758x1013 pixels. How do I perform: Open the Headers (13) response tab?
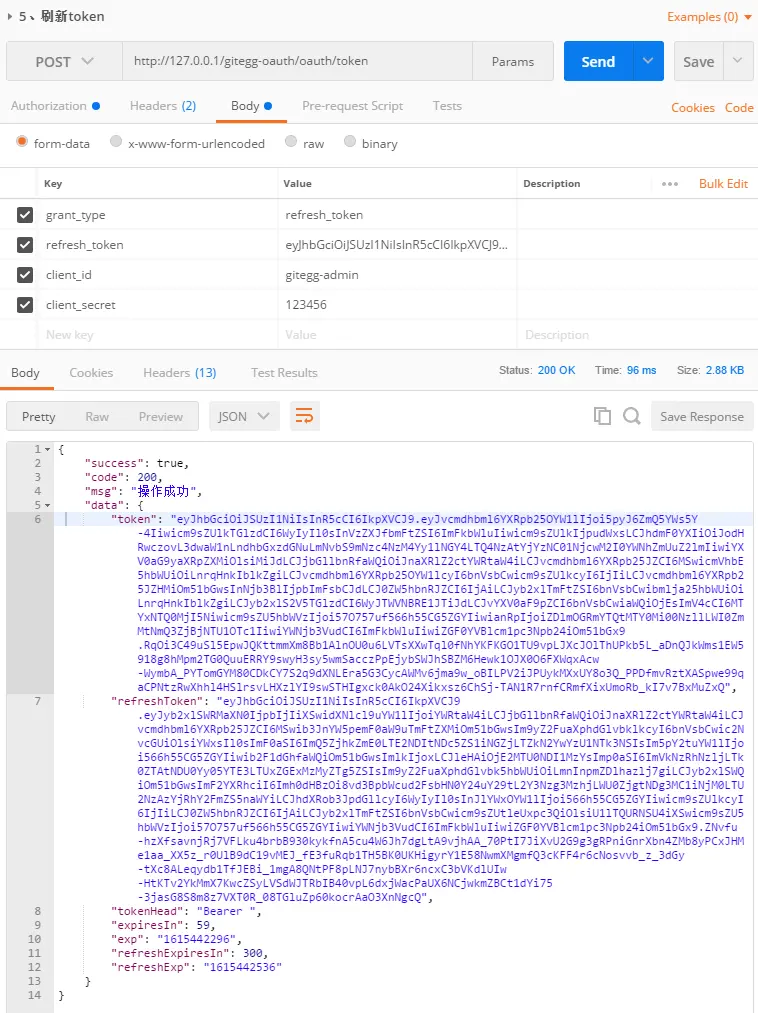[x=179, y=372]
